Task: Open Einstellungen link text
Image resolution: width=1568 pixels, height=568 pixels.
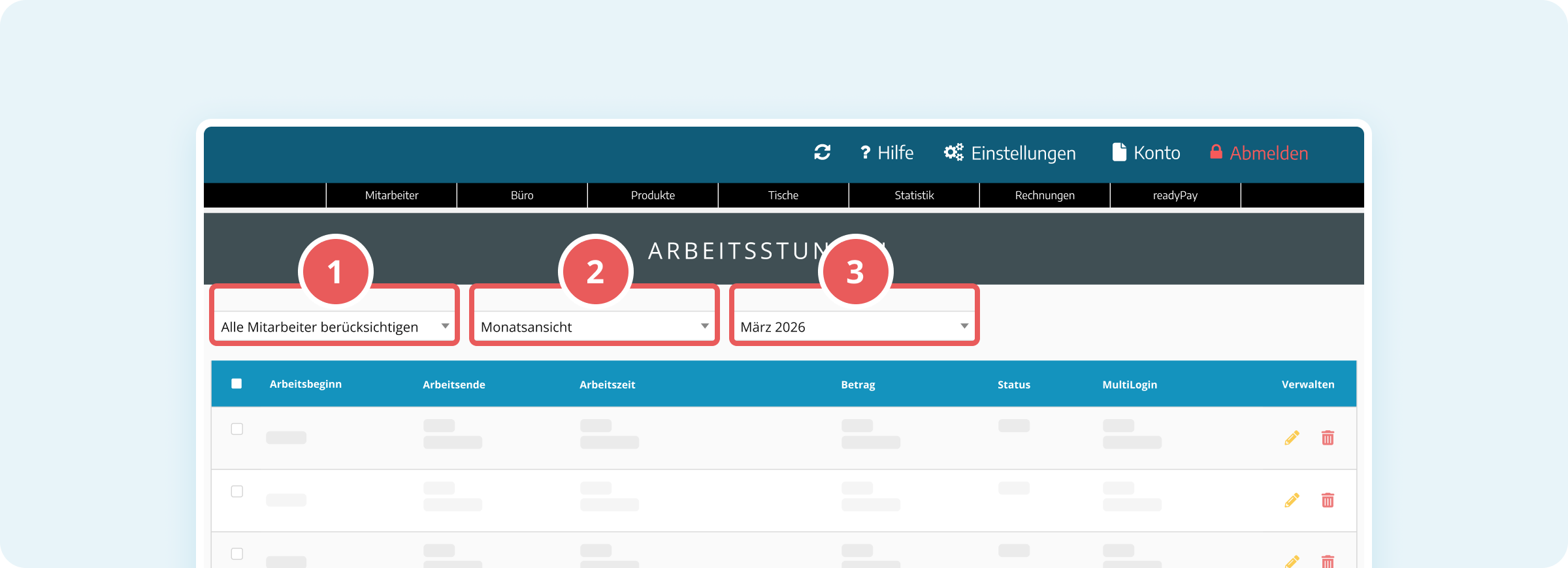Action: [x=1023, y=153]
